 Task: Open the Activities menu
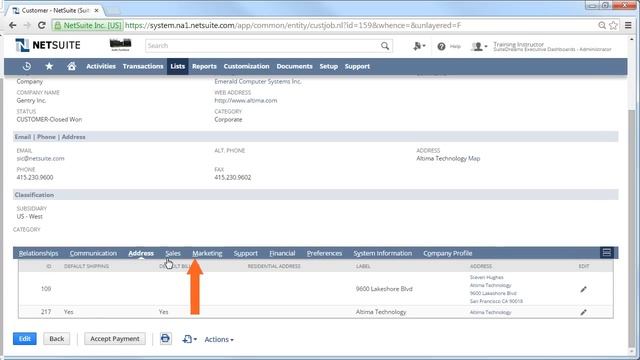point(101,66)
